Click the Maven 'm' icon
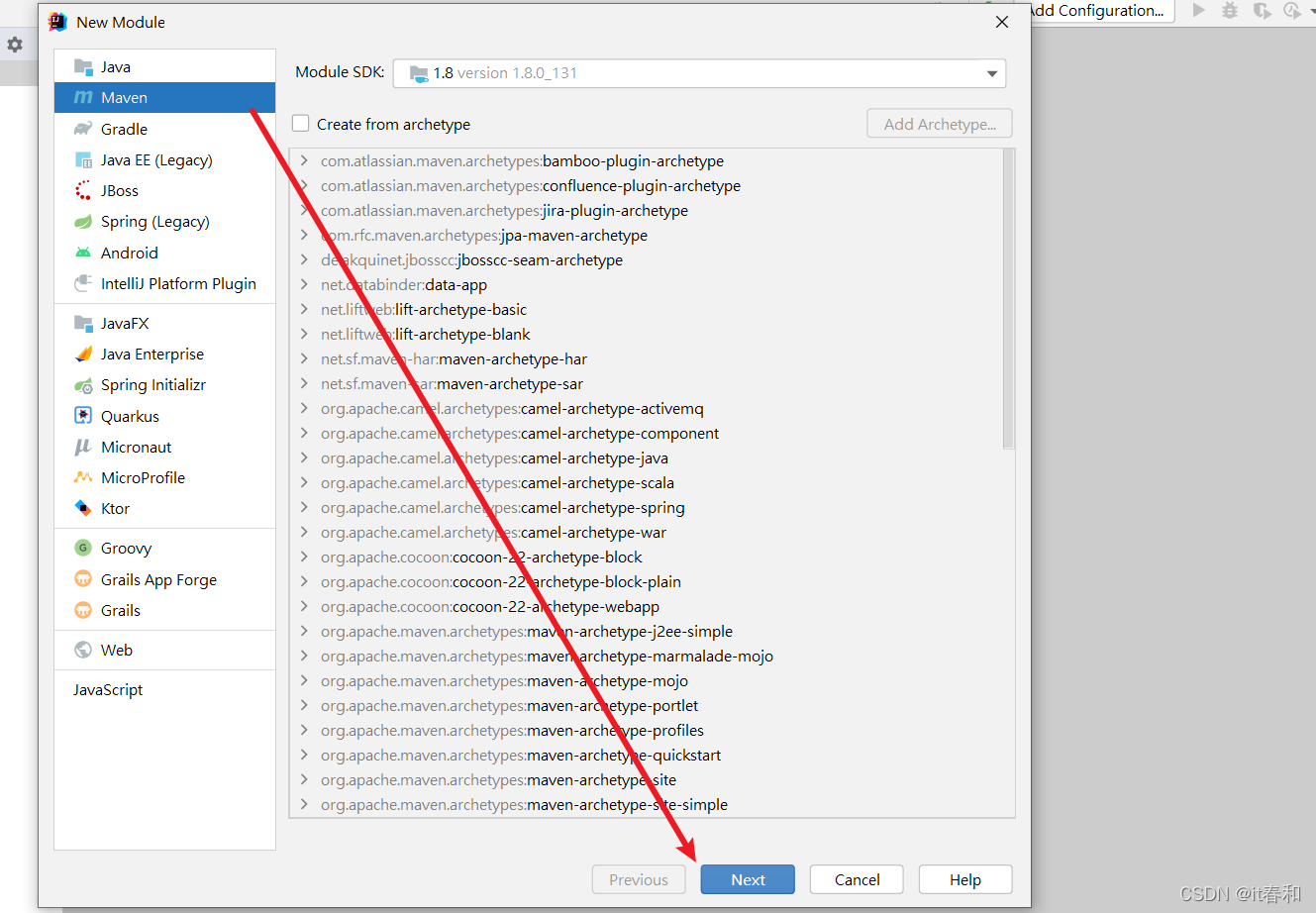 [x=83, y=98]
